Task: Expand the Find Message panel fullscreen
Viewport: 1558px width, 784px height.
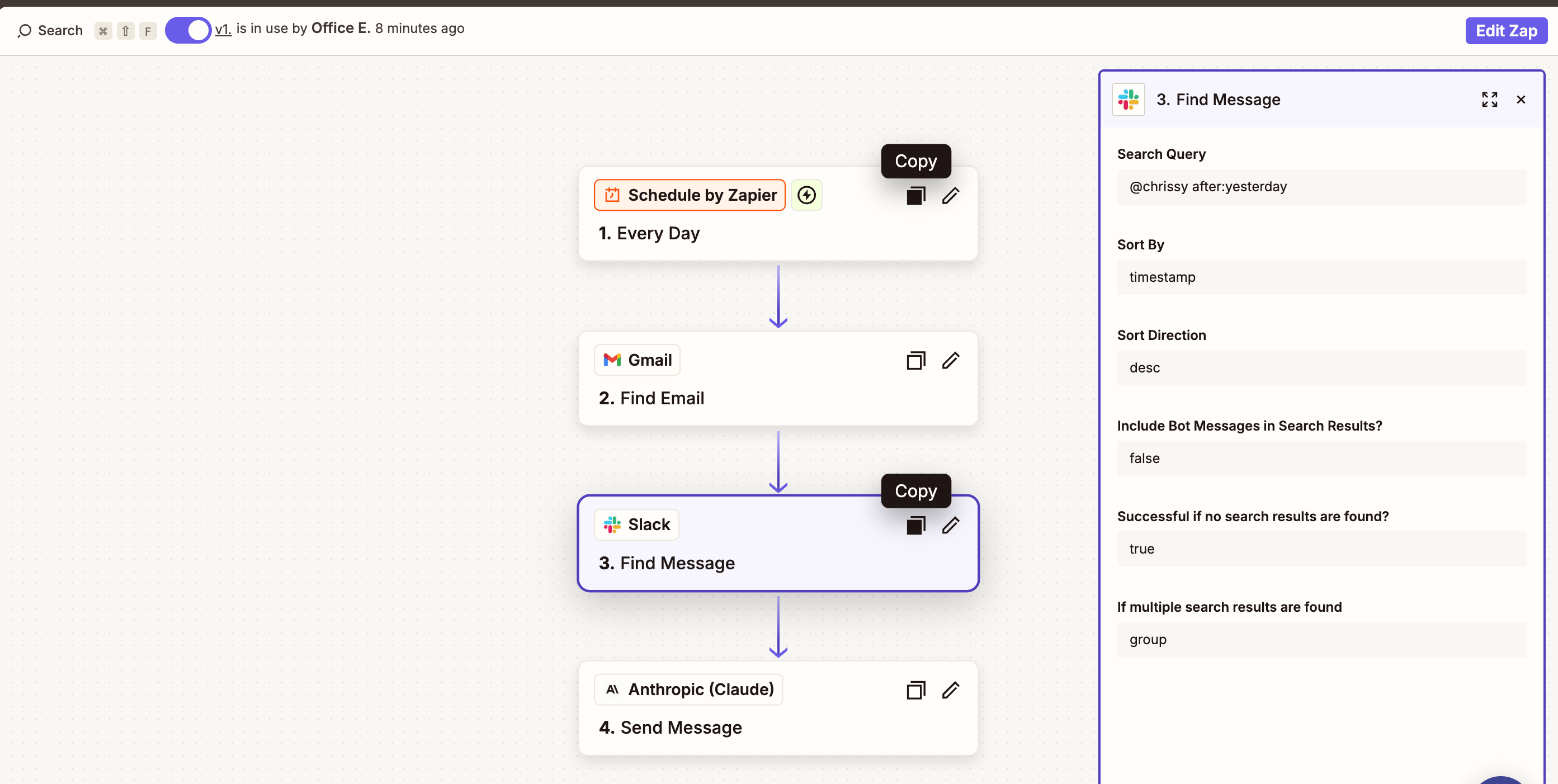Action: click(x=1489, y=100)
